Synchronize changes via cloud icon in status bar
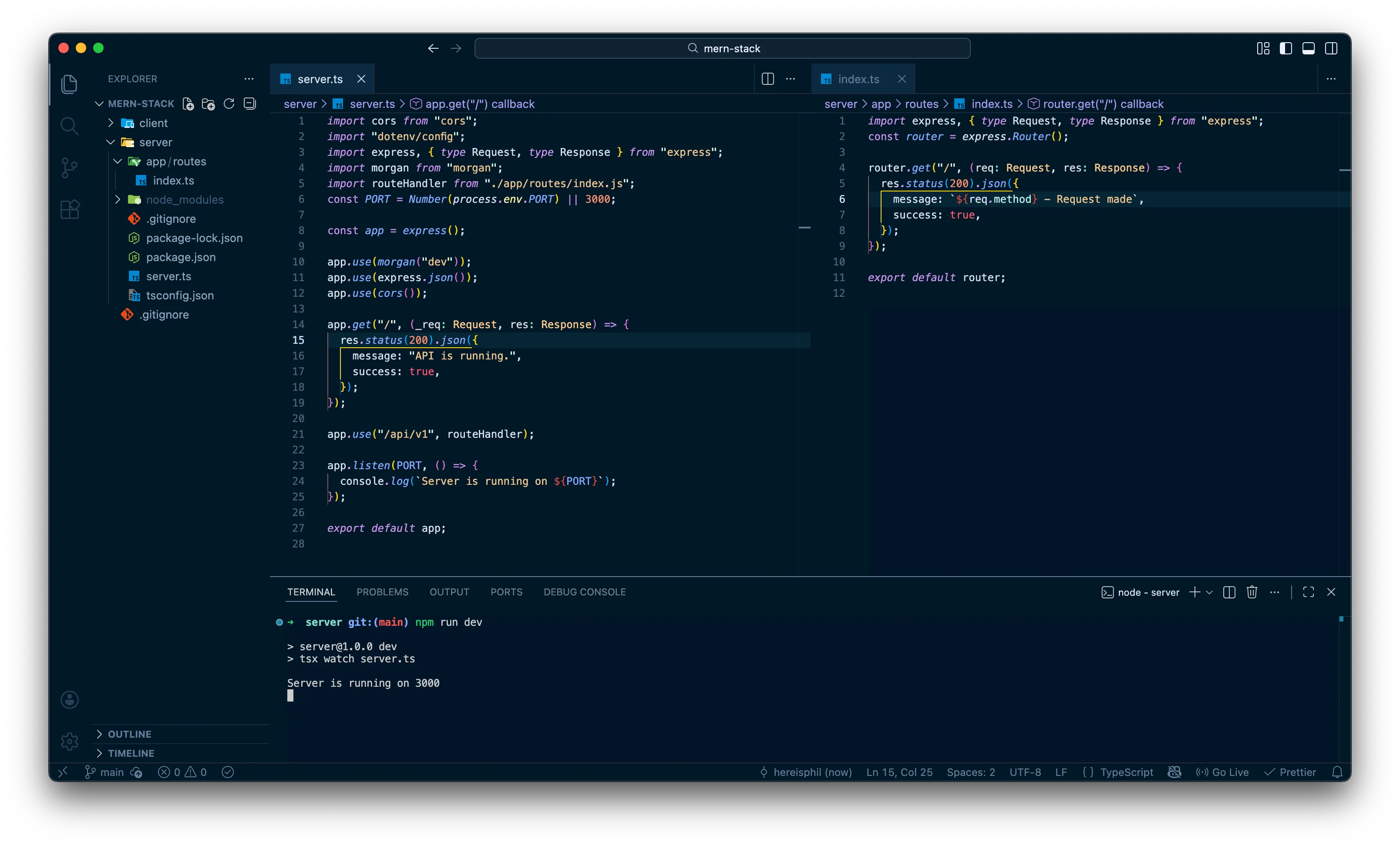Screen dimensions: 1400x846 (136, 772)
